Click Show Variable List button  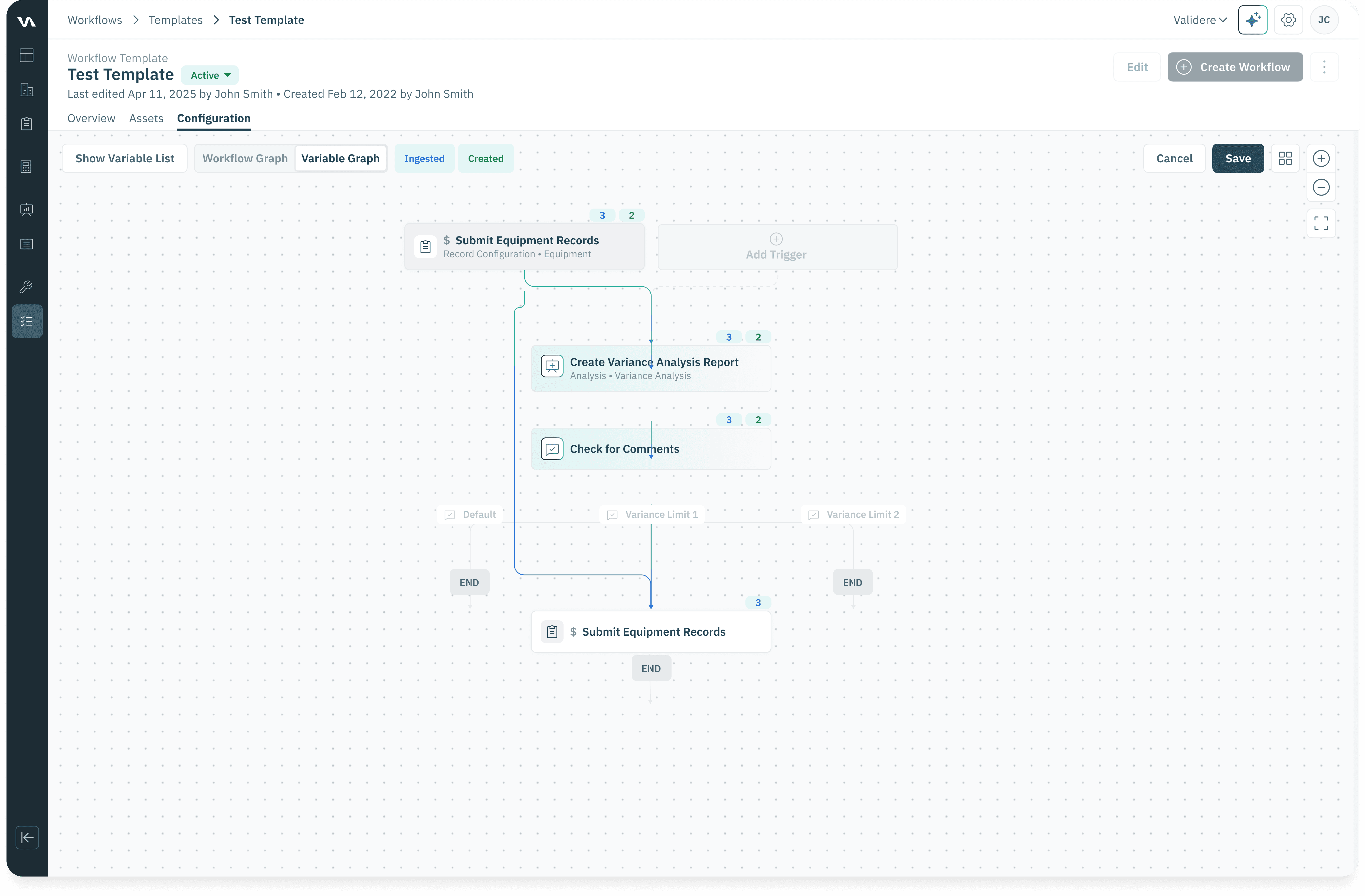point(125,159)
